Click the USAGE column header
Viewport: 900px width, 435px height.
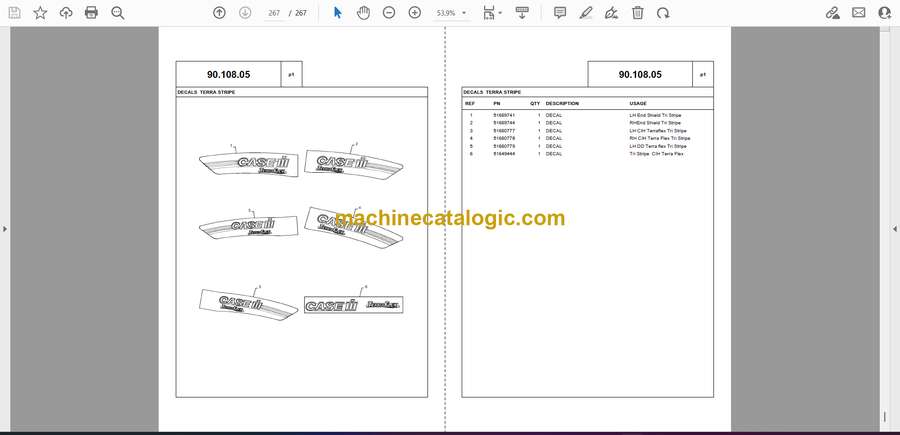pyautogui.click(x=638, y=104)
